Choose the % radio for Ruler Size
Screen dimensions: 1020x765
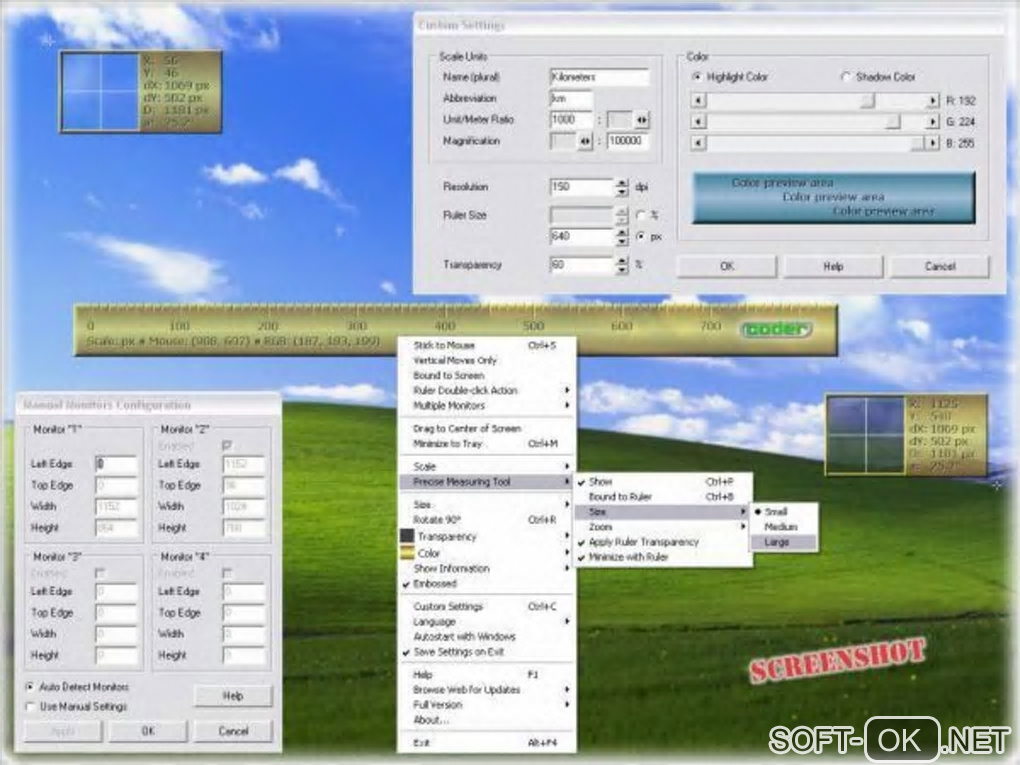coord(640,215)
